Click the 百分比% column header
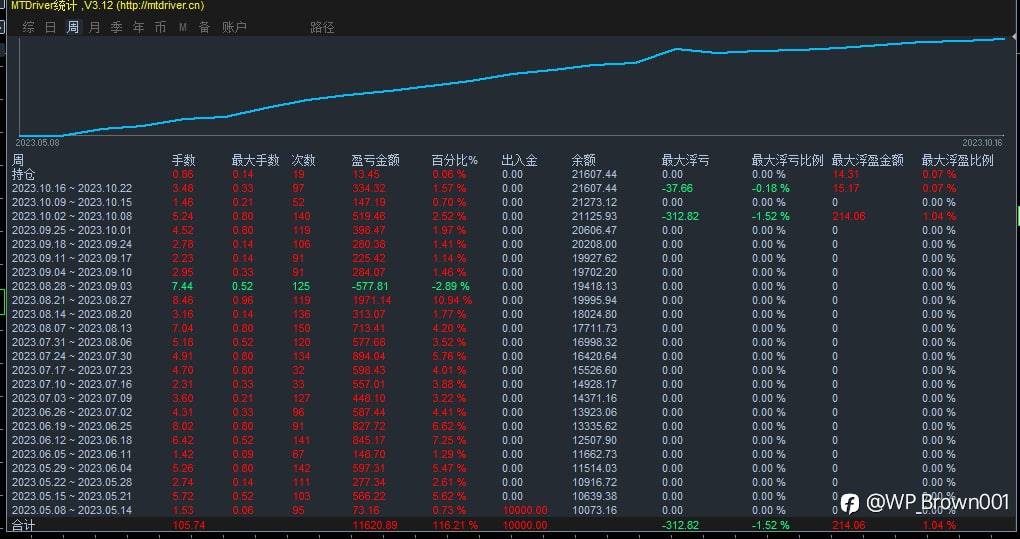Screen dimensions: 1020x539 pos(455,161)
